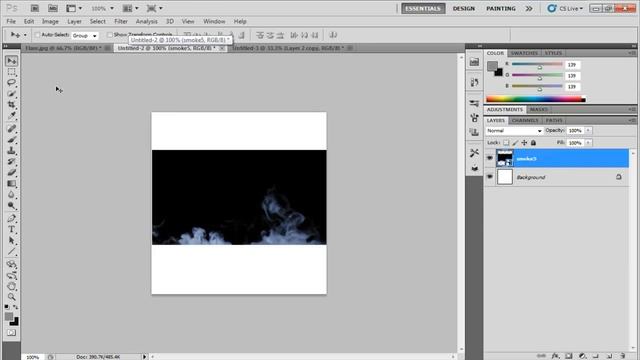This screenshot has width=640, height=360.
Task: Select the 3D Object Rotate tool
Action: 11,264
